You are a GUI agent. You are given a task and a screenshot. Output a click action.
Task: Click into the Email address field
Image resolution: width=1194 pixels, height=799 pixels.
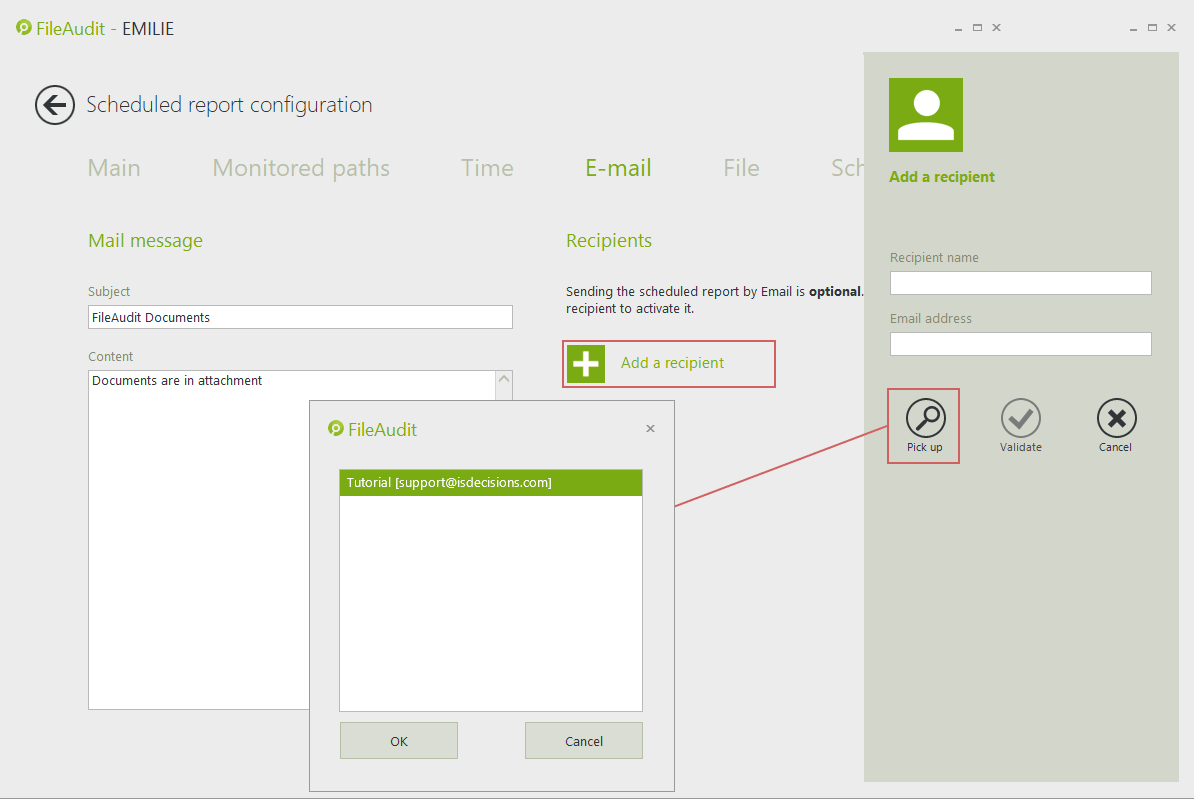[1020, 344]
